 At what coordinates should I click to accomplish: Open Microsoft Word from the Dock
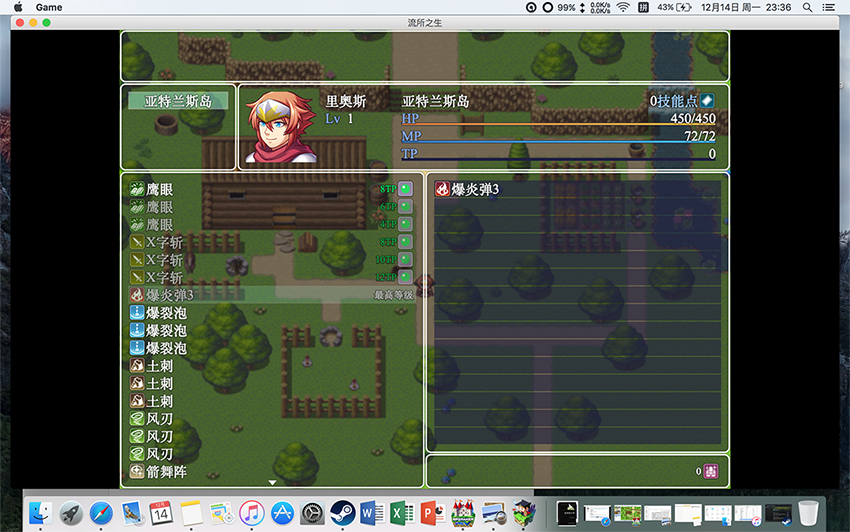[372, 512]
